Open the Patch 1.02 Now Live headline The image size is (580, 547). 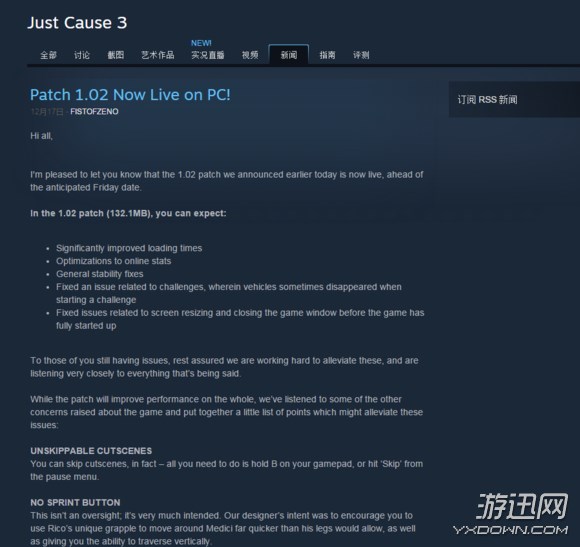(x=130, y=95)
